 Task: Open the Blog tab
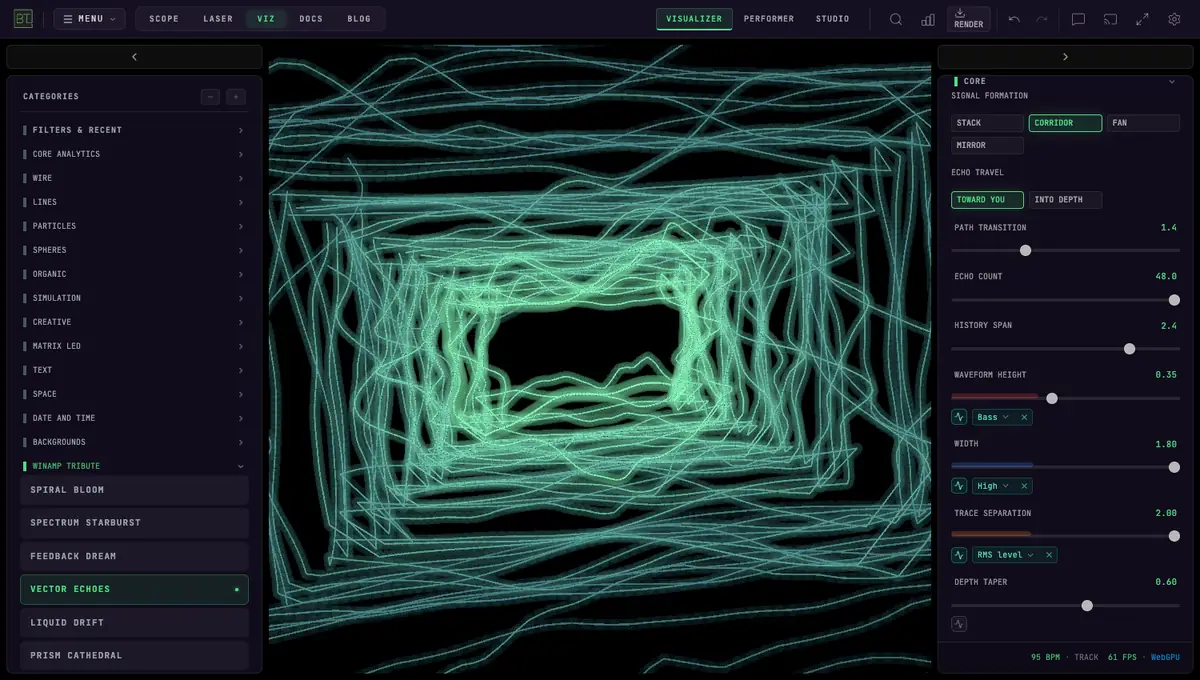click(x=359, y=19)
